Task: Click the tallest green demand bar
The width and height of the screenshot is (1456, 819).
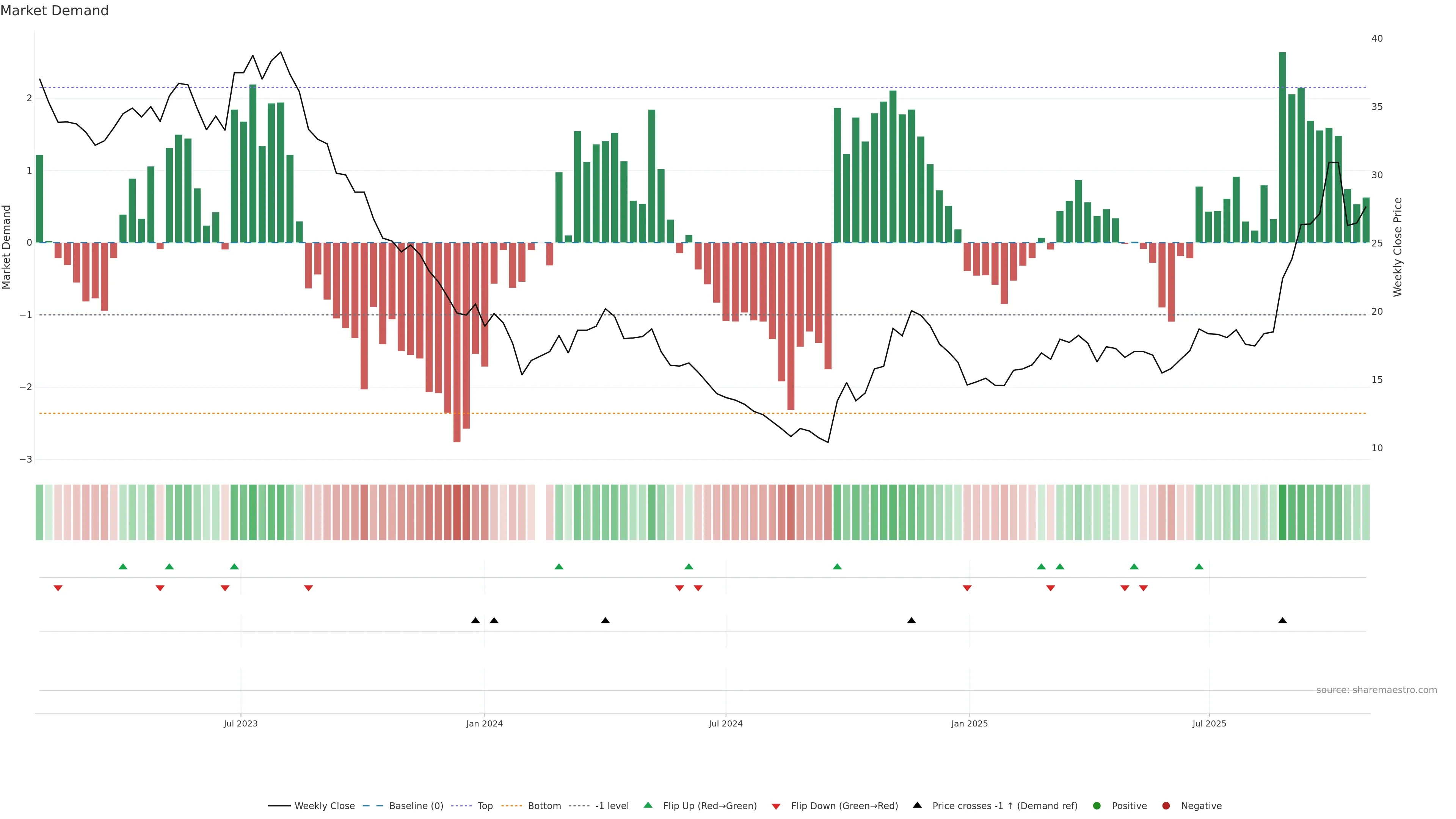Action: coord(1282,147)
